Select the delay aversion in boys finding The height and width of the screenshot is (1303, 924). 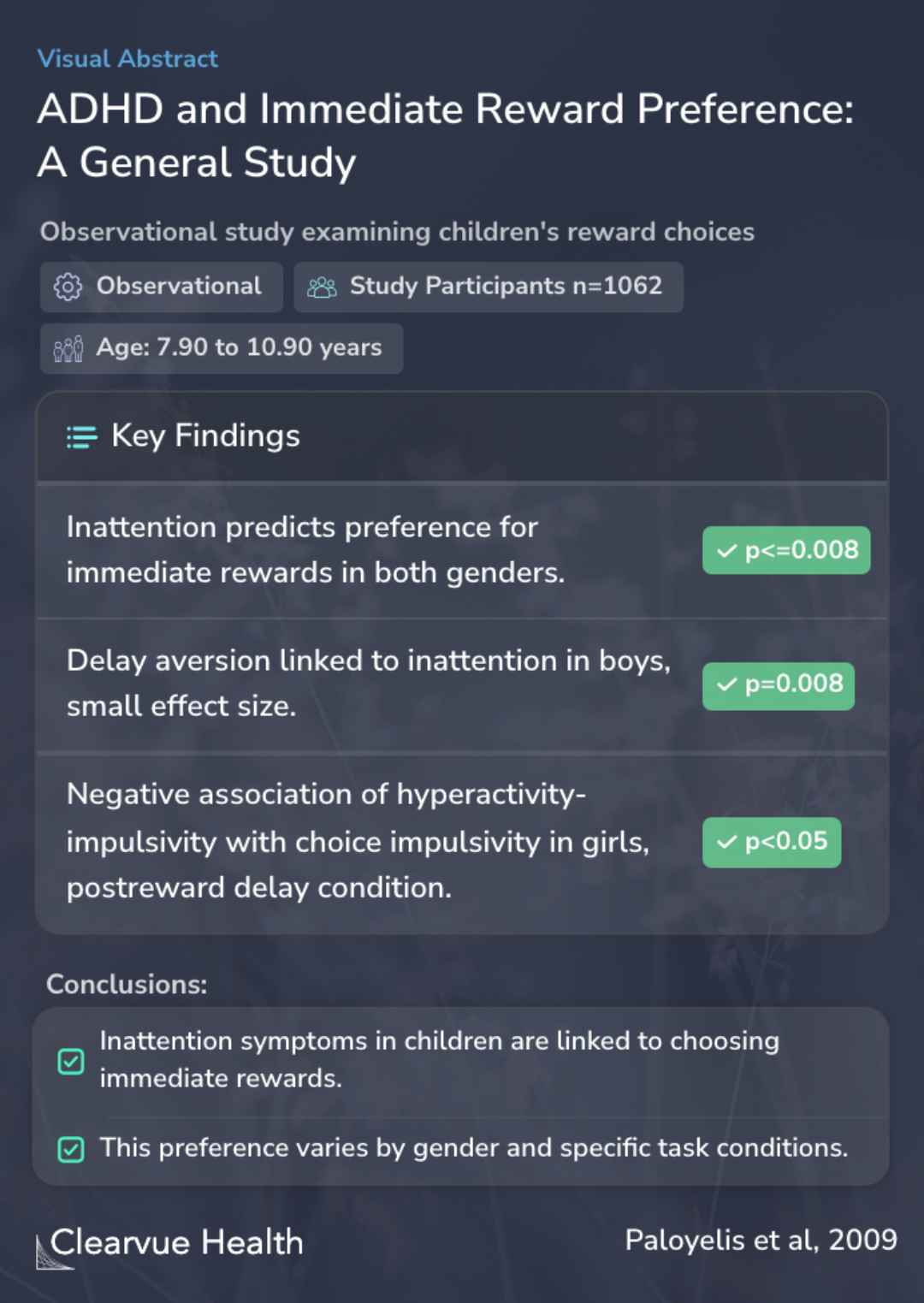462,684
